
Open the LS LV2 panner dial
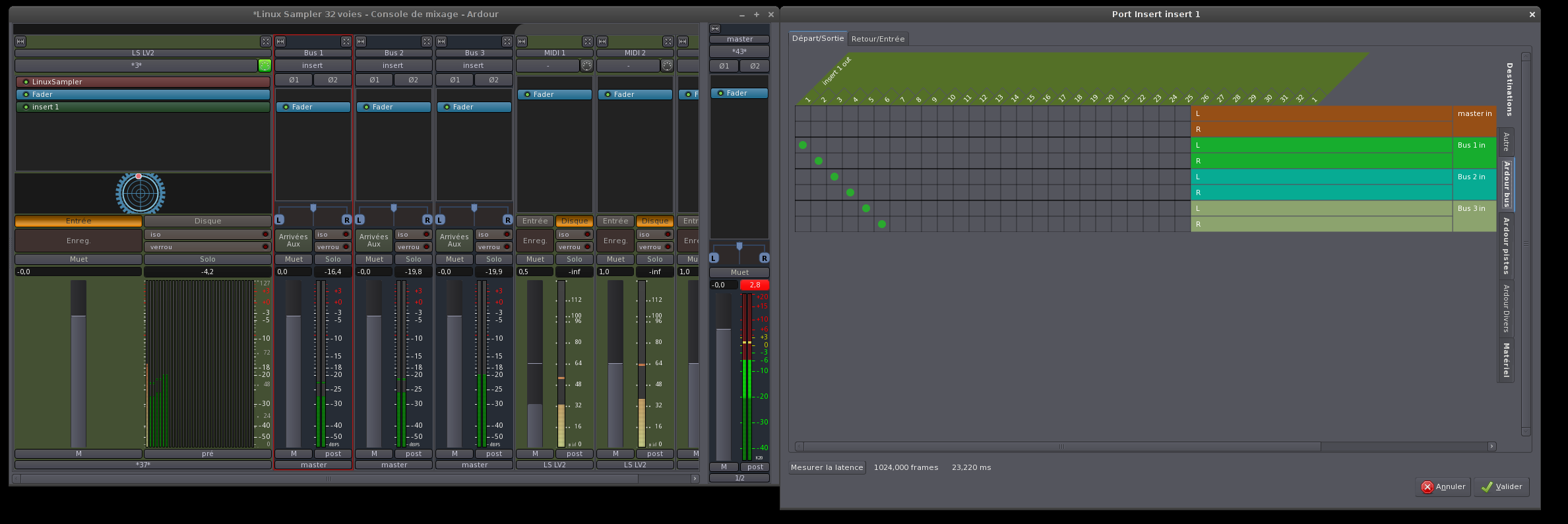tap(141, 193)
